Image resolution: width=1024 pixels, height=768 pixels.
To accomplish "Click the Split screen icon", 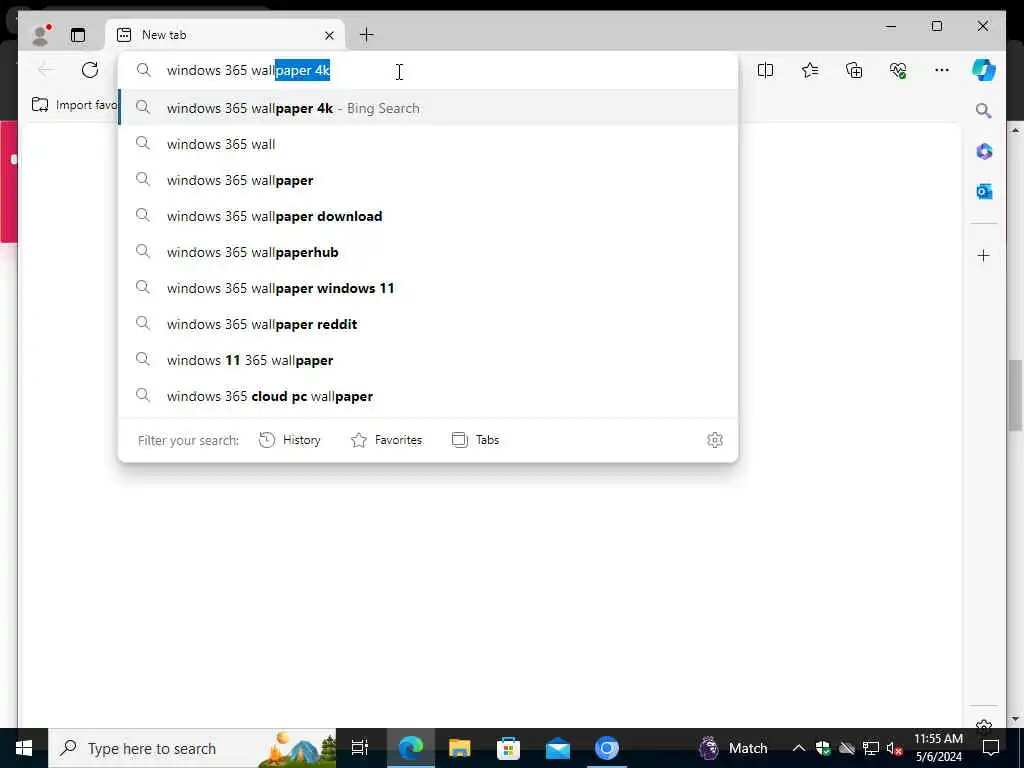I will [765, 70].
